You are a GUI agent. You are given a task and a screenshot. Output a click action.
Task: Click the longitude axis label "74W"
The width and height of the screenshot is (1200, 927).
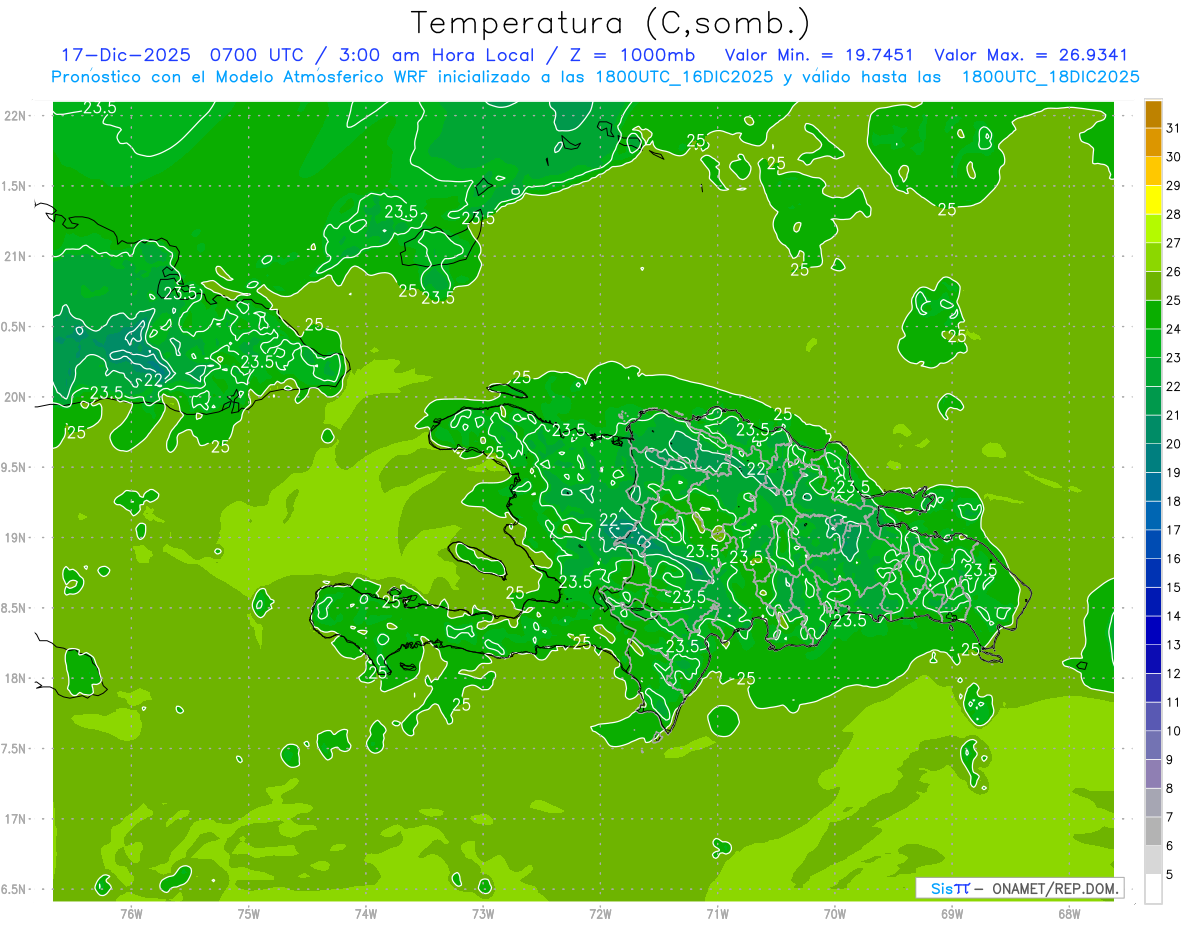click(x=366, y=913)
